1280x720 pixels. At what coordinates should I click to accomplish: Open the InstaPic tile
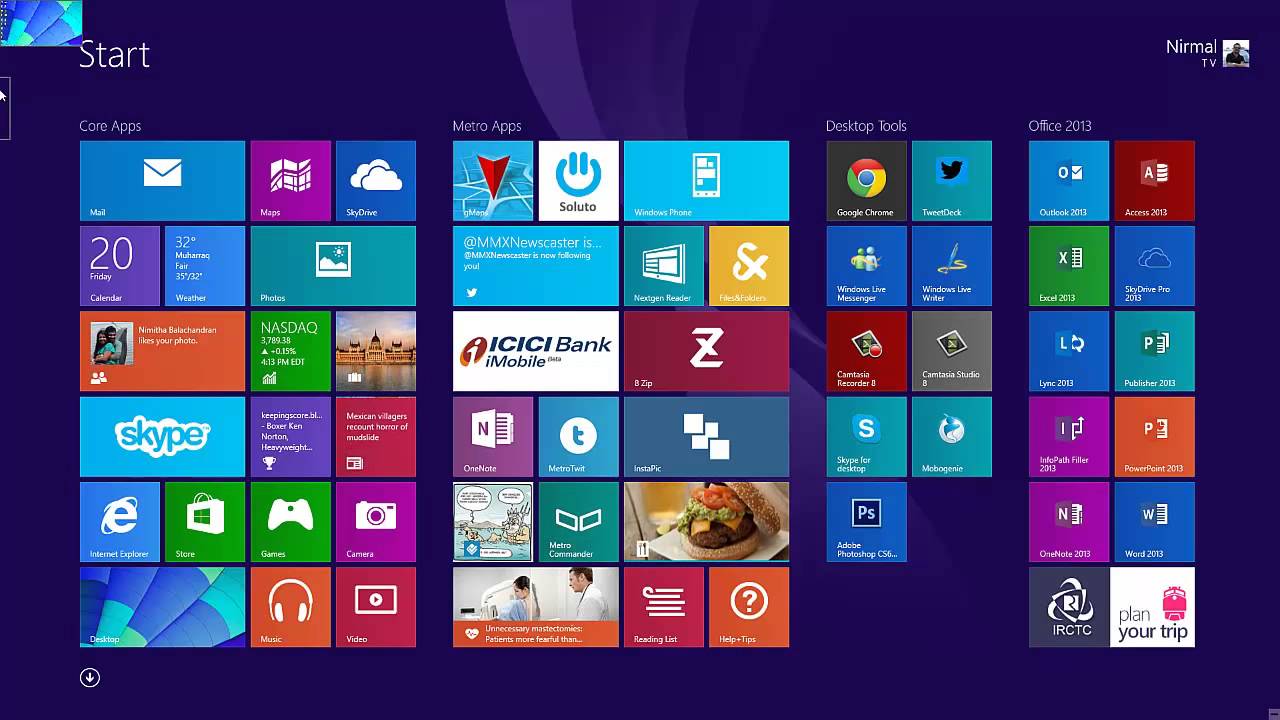(x=706, y=437)
